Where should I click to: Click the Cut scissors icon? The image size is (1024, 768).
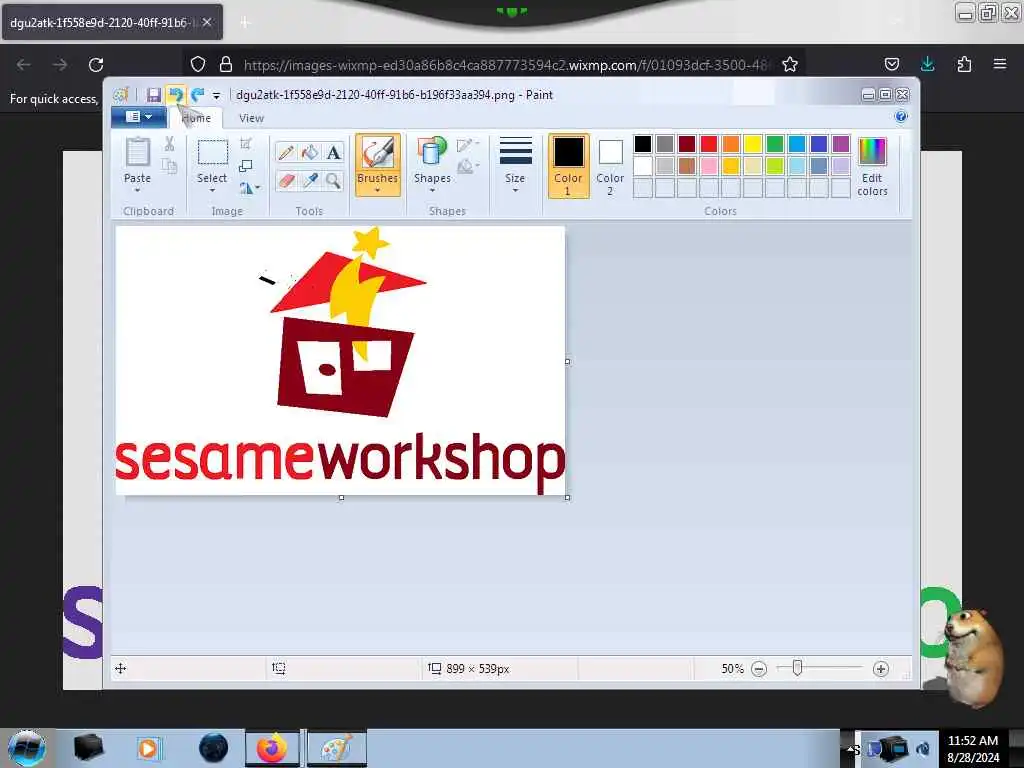pyautogui.click(x=169, y=144)
